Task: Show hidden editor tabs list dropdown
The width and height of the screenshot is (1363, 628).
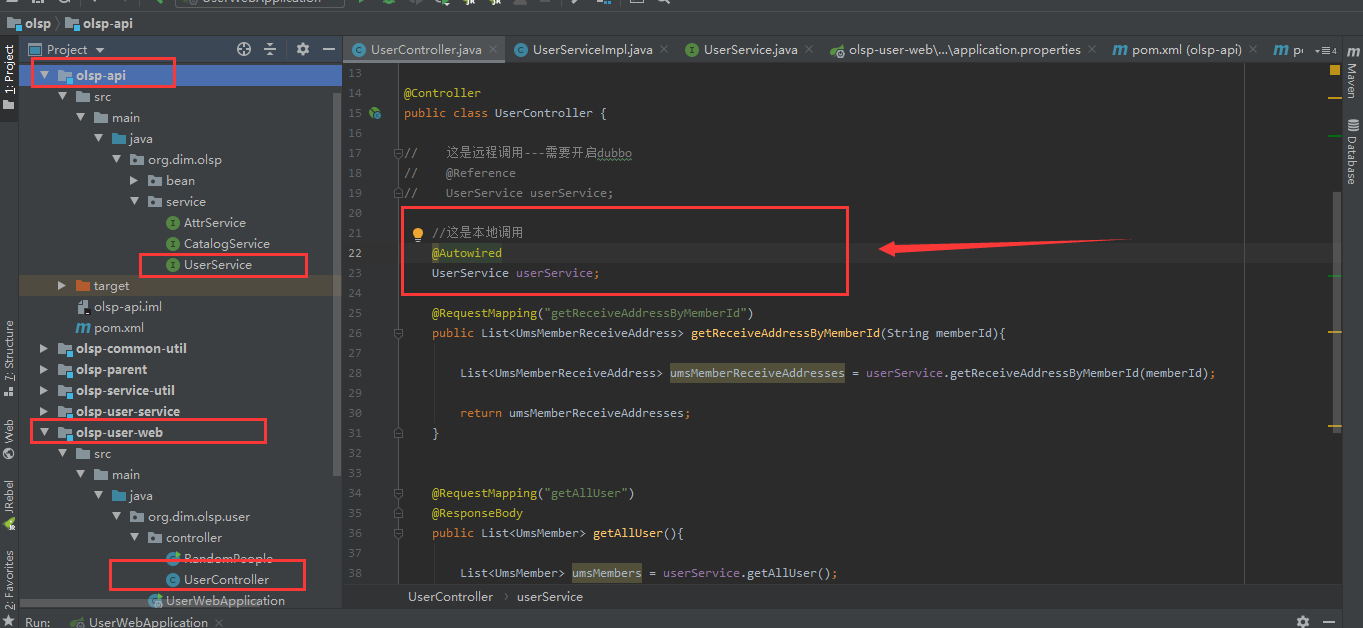Action: (x=1327, y=50)
